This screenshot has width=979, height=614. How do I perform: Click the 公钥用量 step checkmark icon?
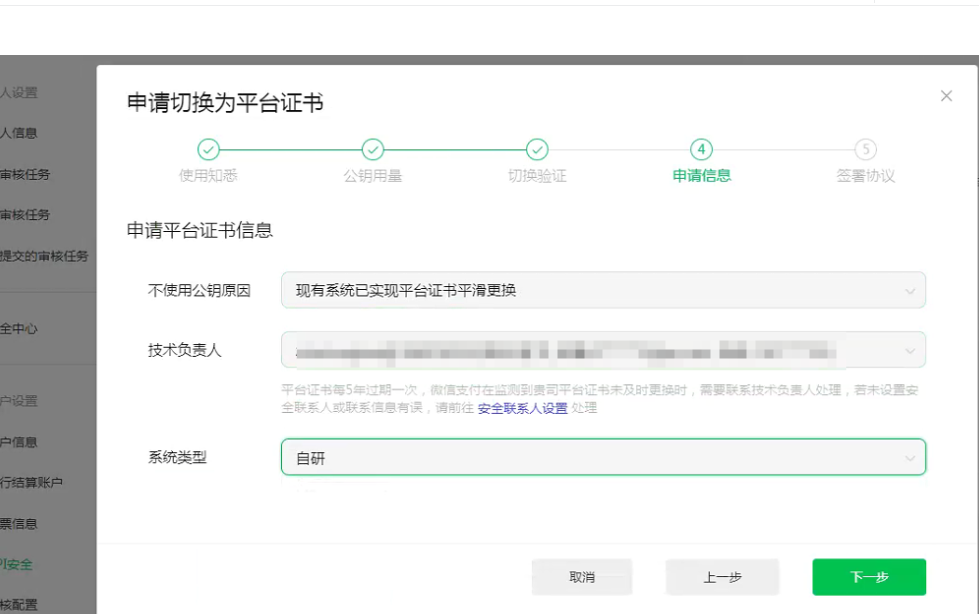tap(373, 149)
